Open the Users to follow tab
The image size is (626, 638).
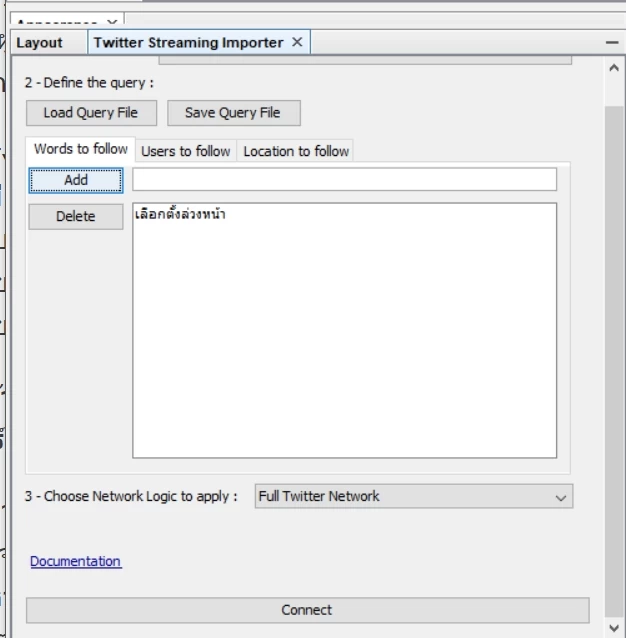186,151
